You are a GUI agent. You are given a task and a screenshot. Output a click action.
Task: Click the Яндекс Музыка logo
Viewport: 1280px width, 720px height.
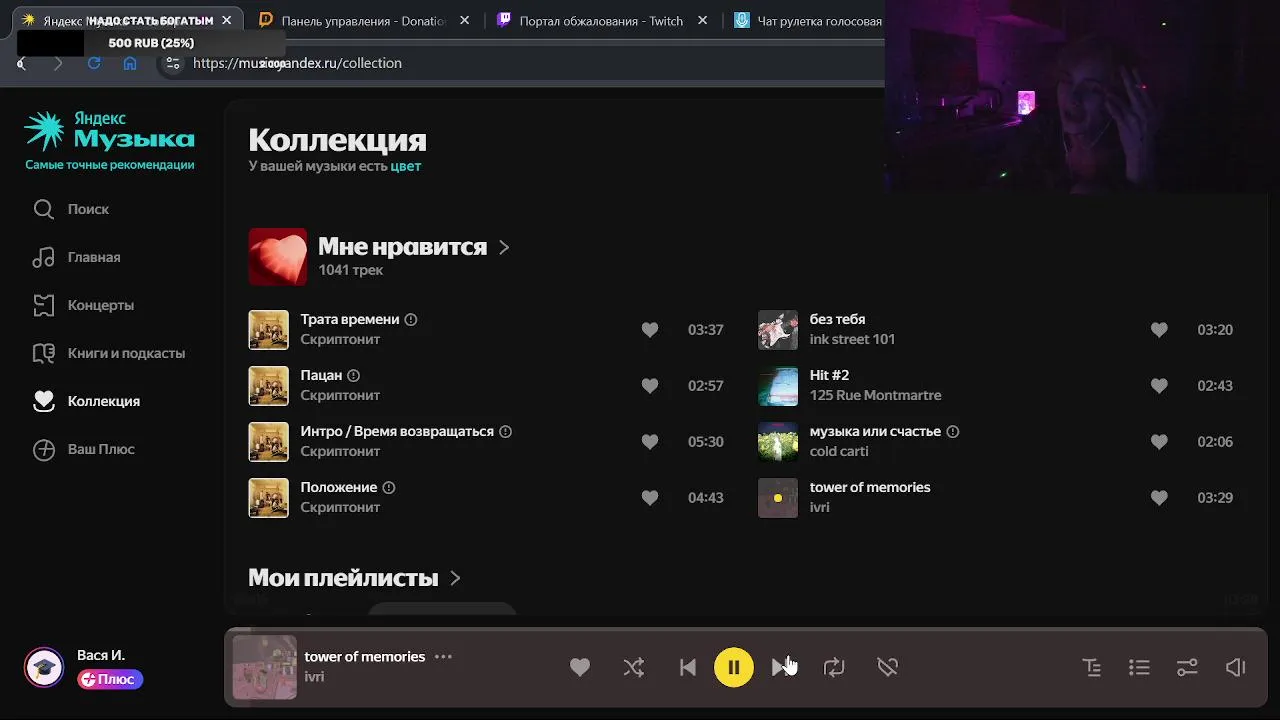(110, 131)
